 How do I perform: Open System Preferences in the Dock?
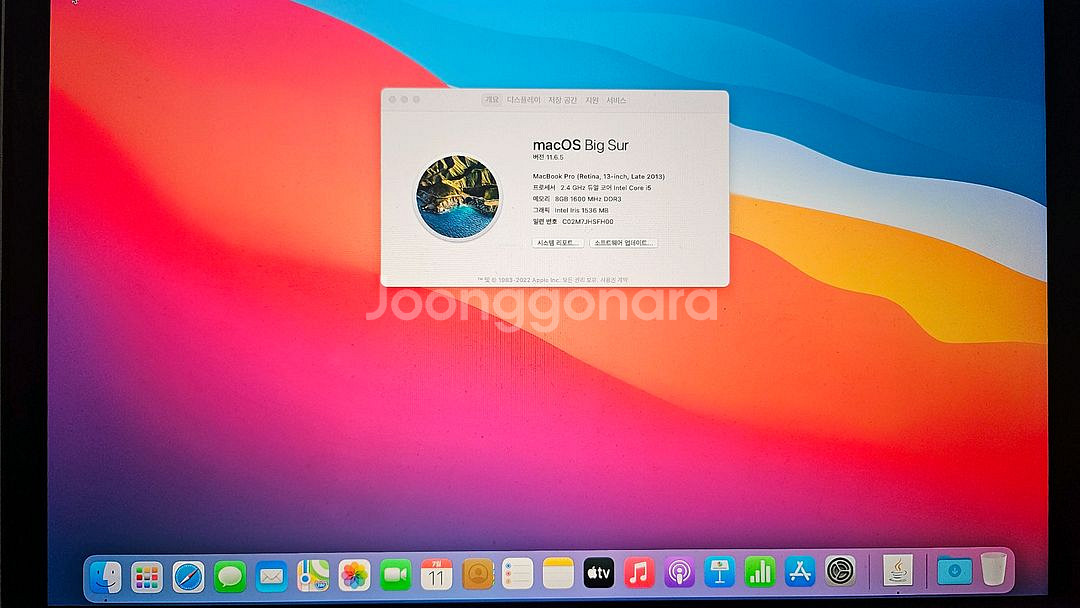click(840, 571)
